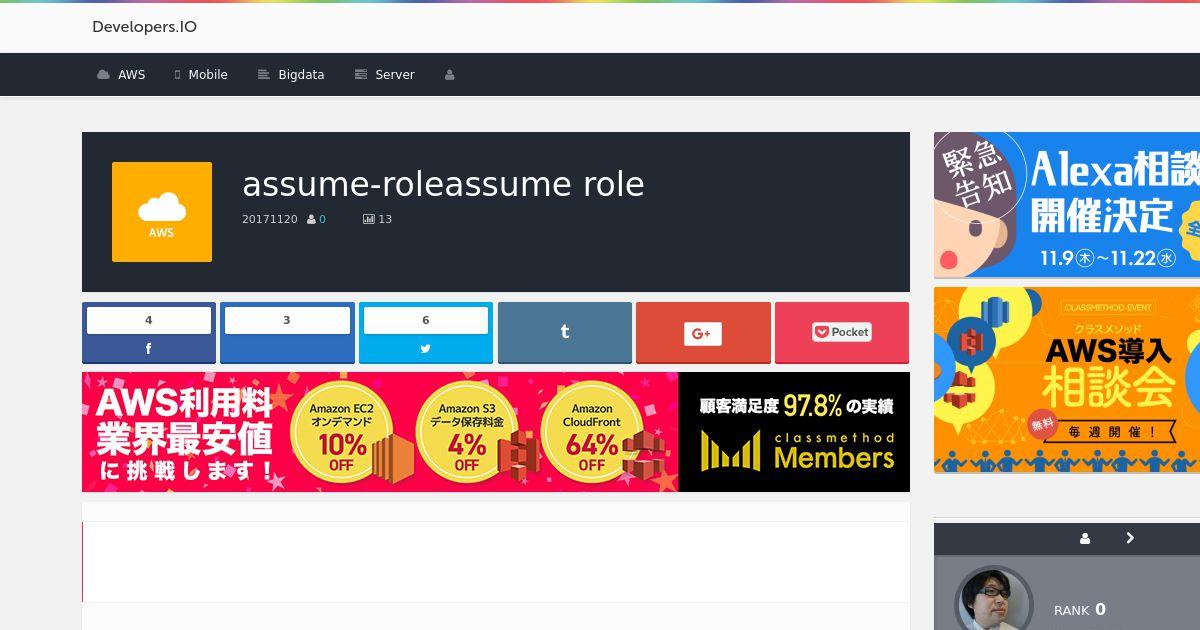This screenshot has height=630, width=1200.
Task: Share the article on Facebook
Action: 149,333
